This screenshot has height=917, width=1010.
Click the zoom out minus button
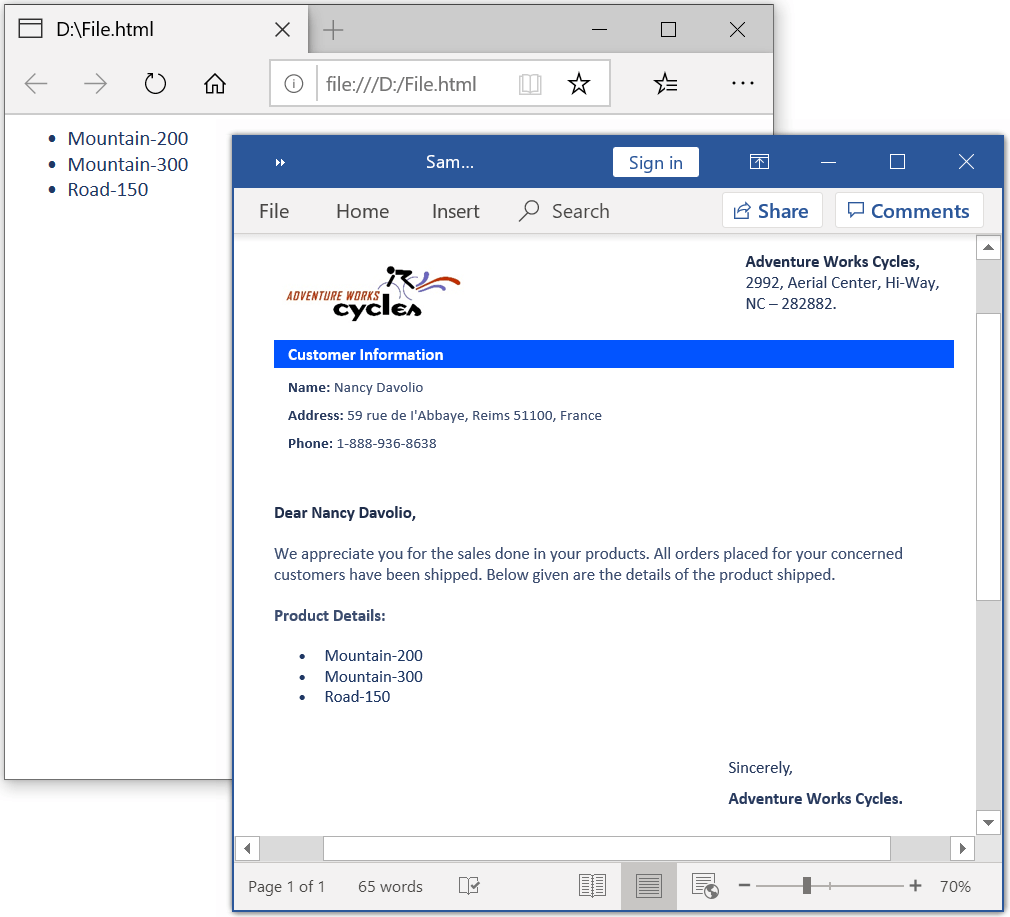(745, 886)
